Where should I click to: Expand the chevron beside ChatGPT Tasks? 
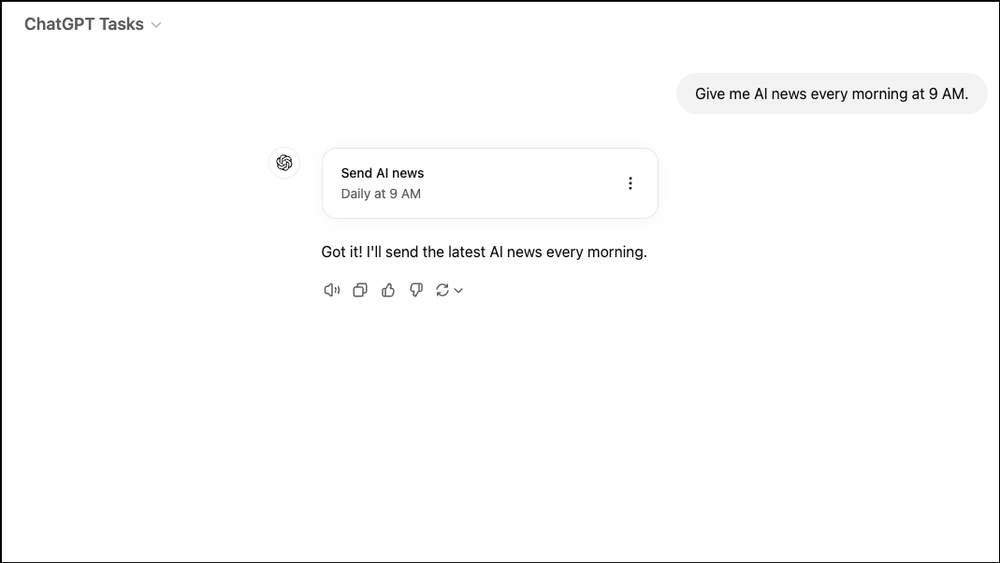point(156,25)
